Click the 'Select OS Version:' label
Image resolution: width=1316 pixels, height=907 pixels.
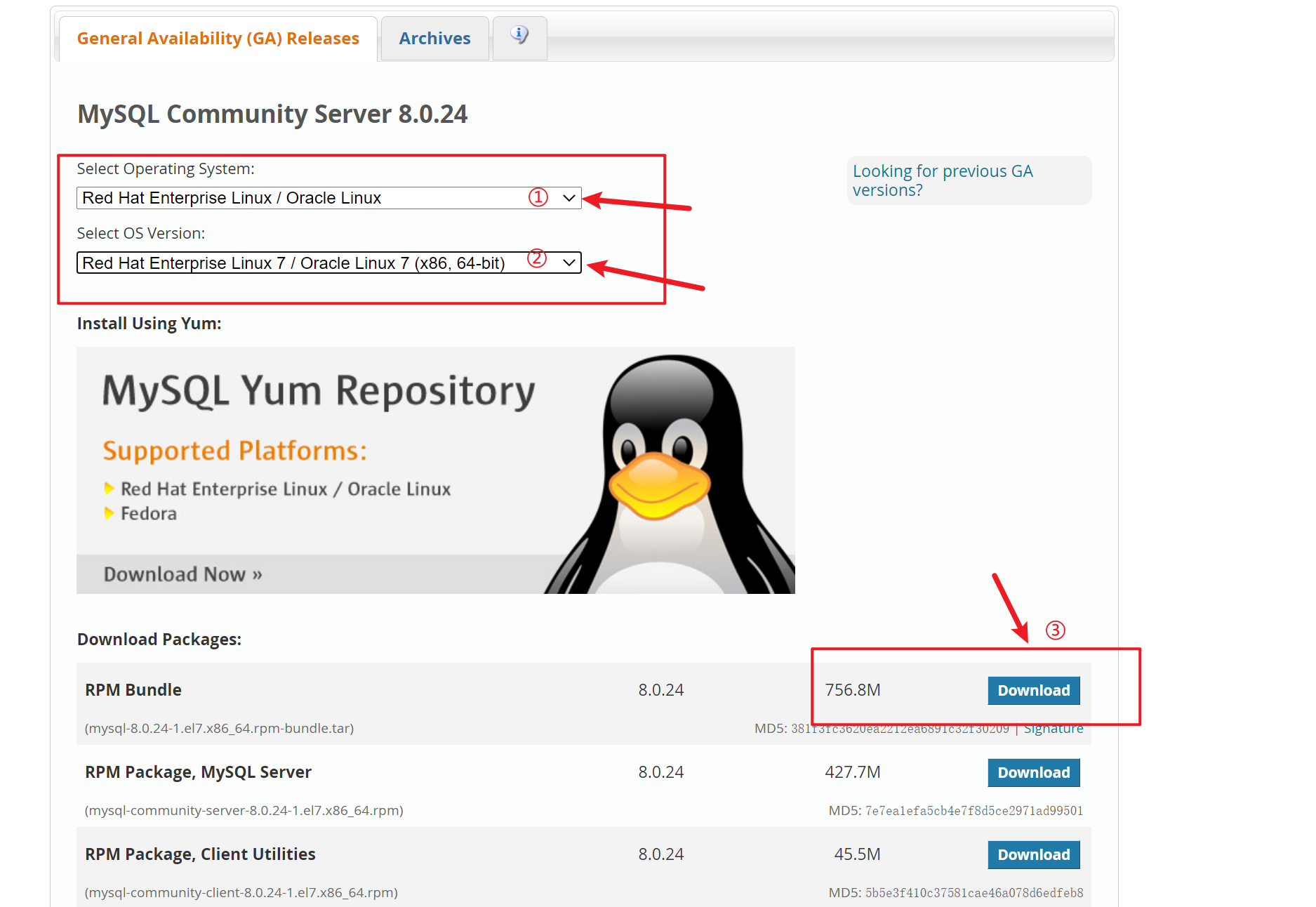pyautogui.click(x=141, y=234)
